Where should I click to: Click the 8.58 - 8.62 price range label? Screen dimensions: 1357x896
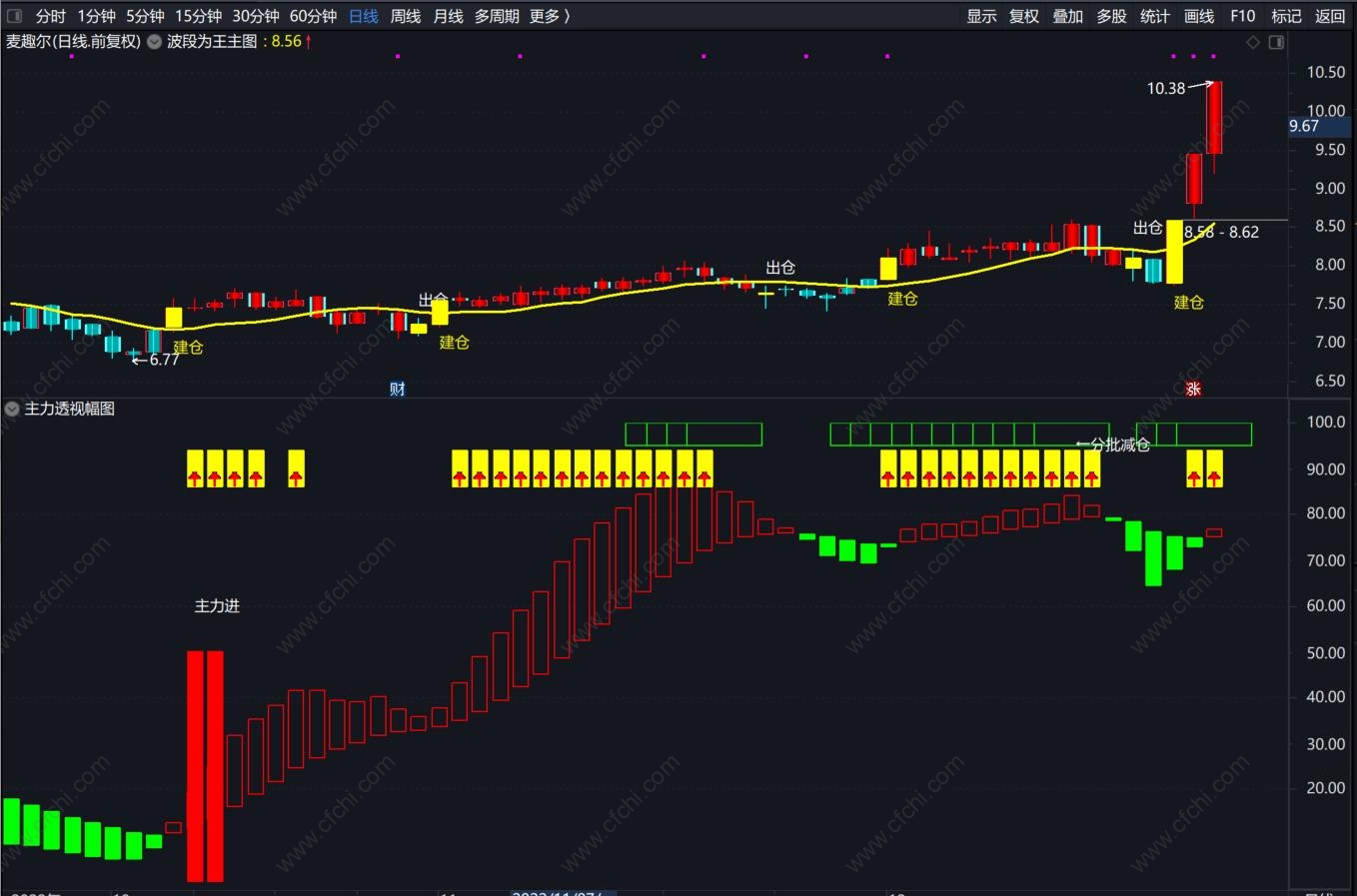click(x=1221, y=232)
